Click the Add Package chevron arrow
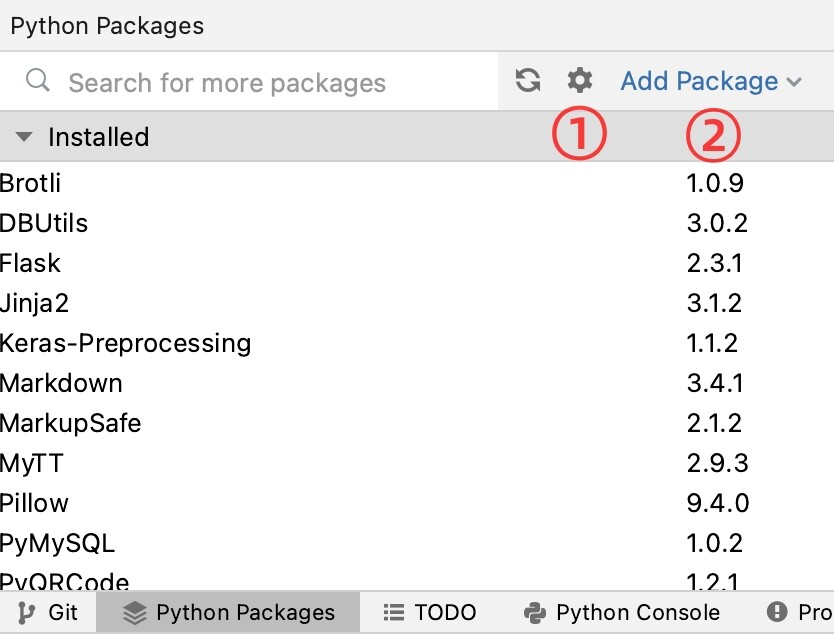The height and width of the screenshot is (634, 834). (795, 82)
